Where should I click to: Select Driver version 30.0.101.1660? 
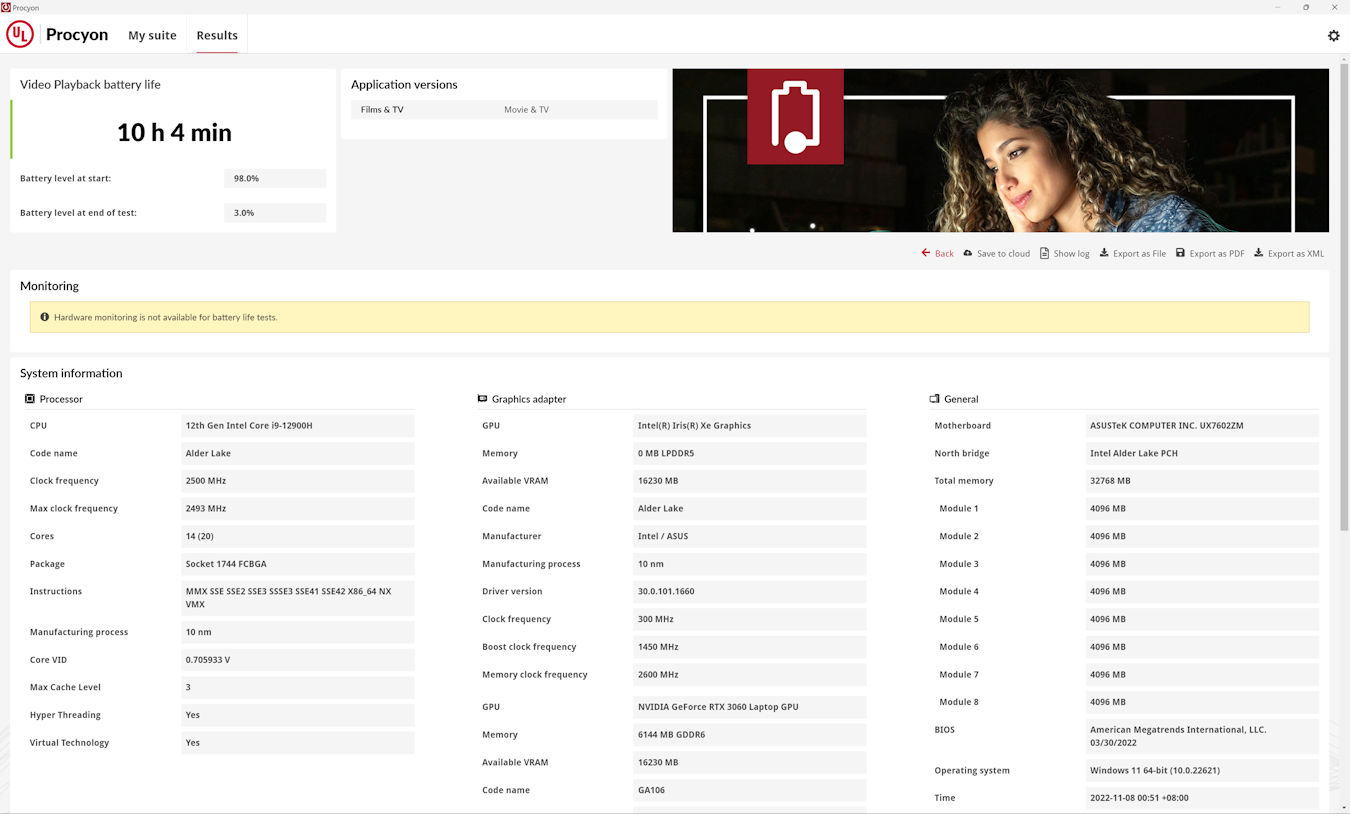pyautogui.click(x=750, y=592)
